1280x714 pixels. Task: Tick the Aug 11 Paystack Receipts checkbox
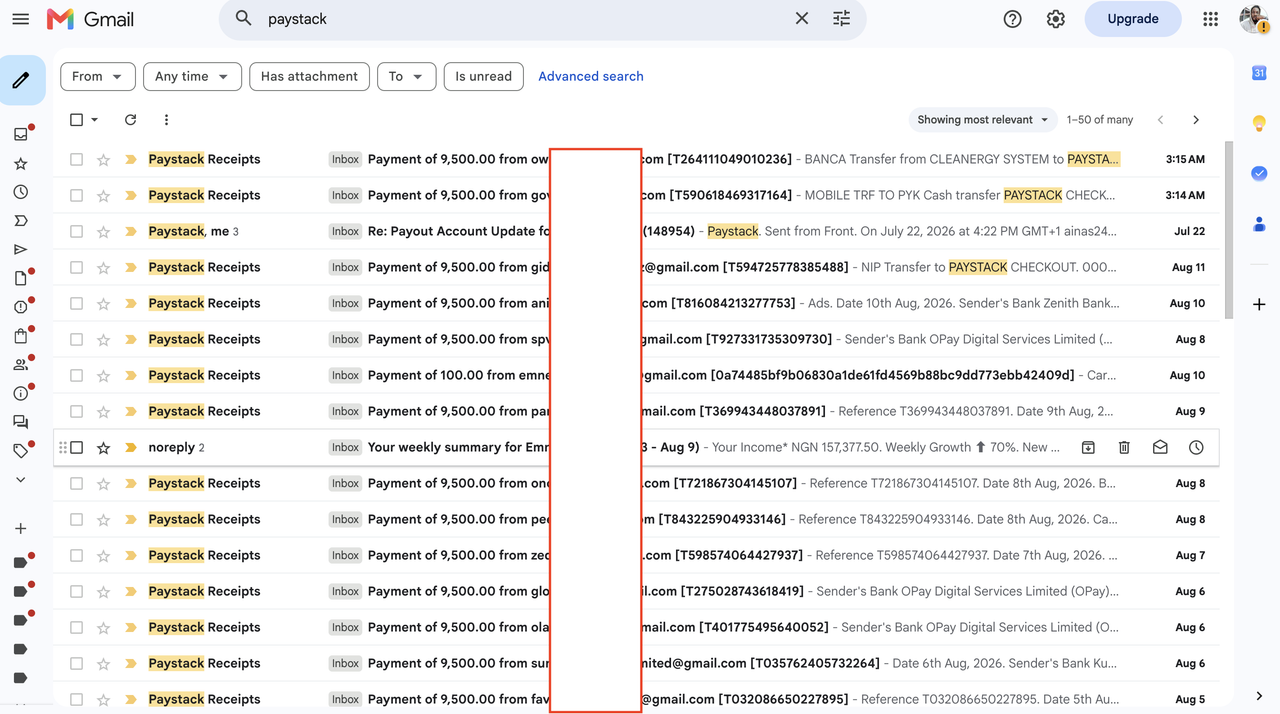[x=77, y=267]
